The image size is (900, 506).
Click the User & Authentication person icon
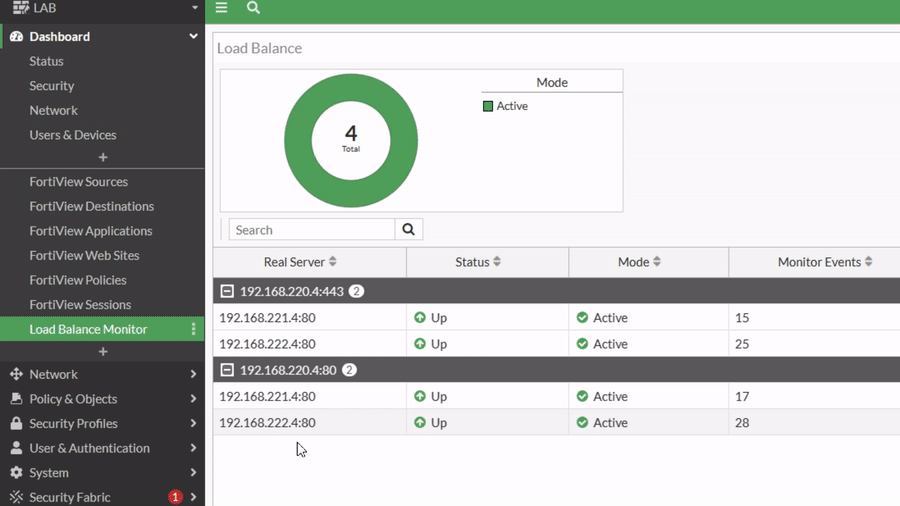point(16,447)
